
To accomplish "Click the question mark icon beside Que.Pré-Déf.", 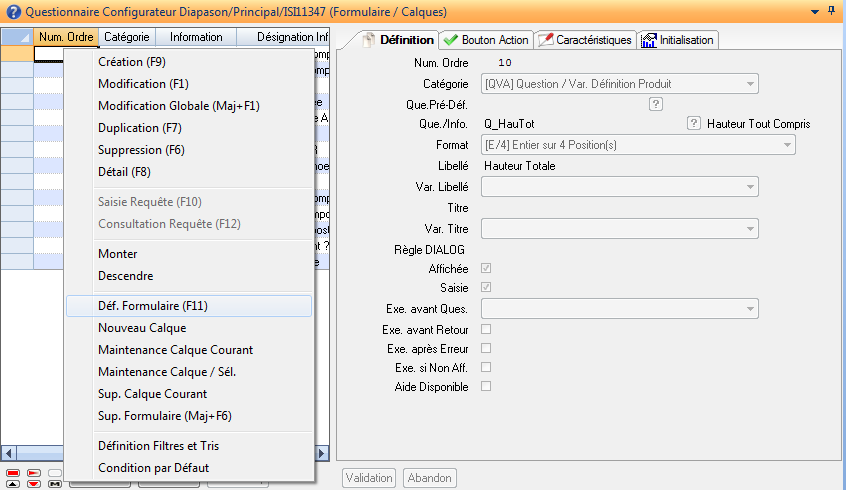I will (656, 103).
